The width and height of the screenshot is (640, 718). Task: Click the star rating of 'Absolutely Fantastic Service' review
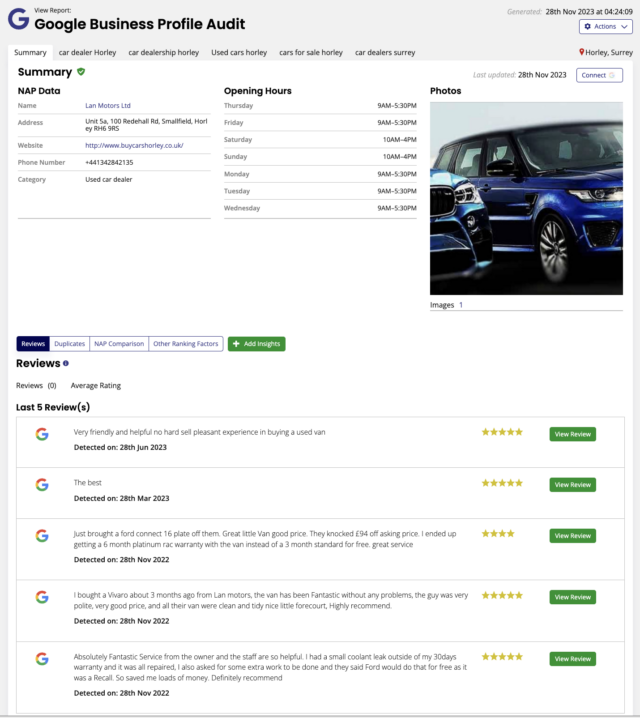[502, 657]
